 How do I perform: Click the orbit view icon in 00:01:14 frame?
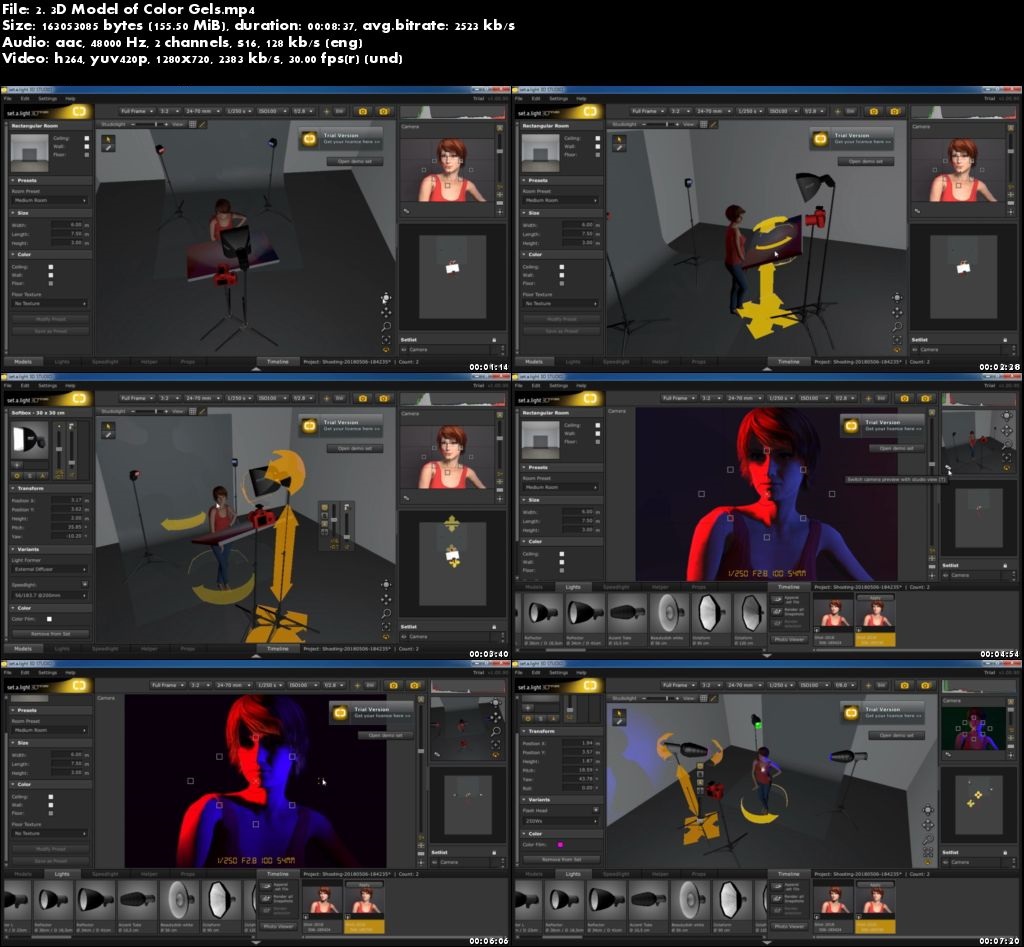click(x=386, y=298)
